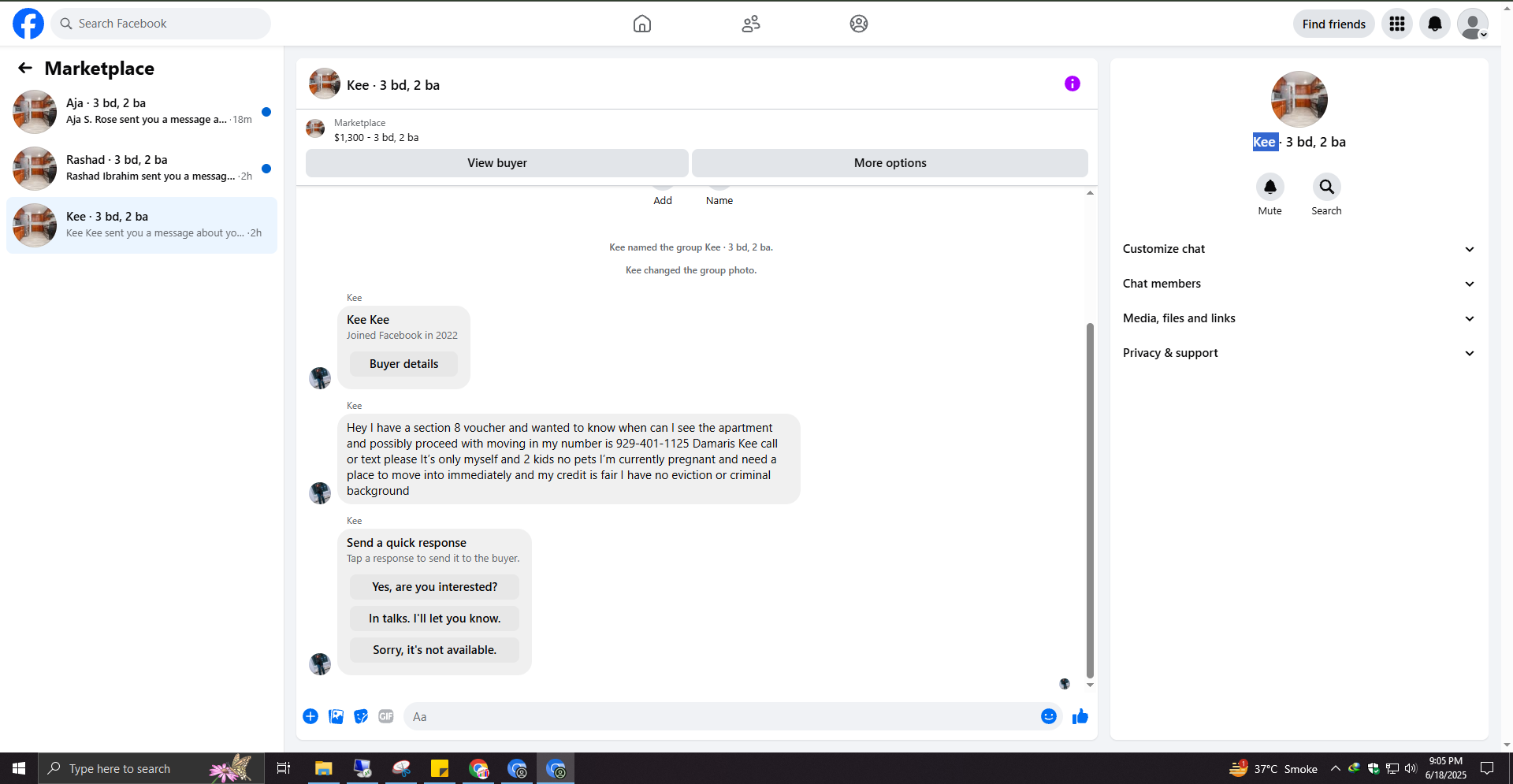The width and height of the screenshot is (1513, 784).
Task: Open File Explorer from the taskbar
Action: click(324, 768)
